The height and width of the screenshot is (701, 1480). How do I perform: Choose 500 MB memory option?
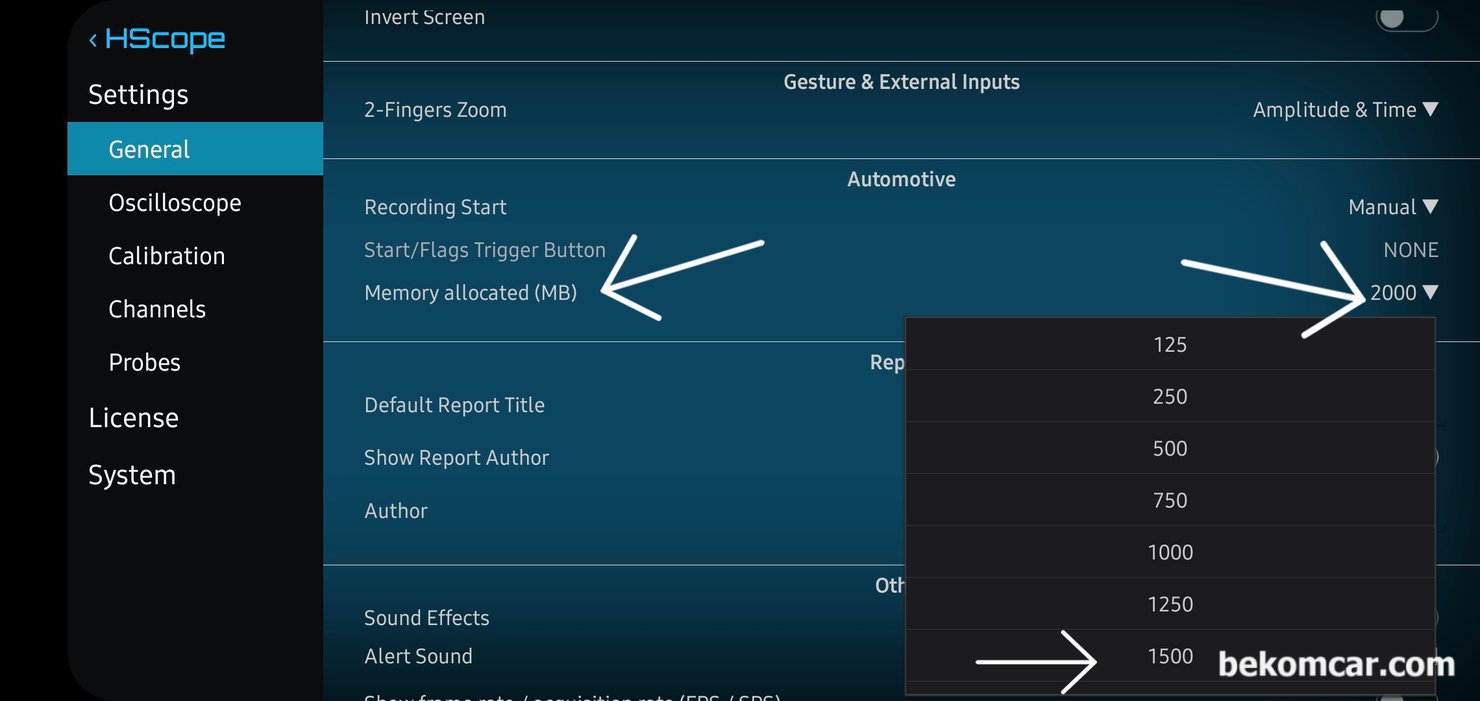[1169, 449]
